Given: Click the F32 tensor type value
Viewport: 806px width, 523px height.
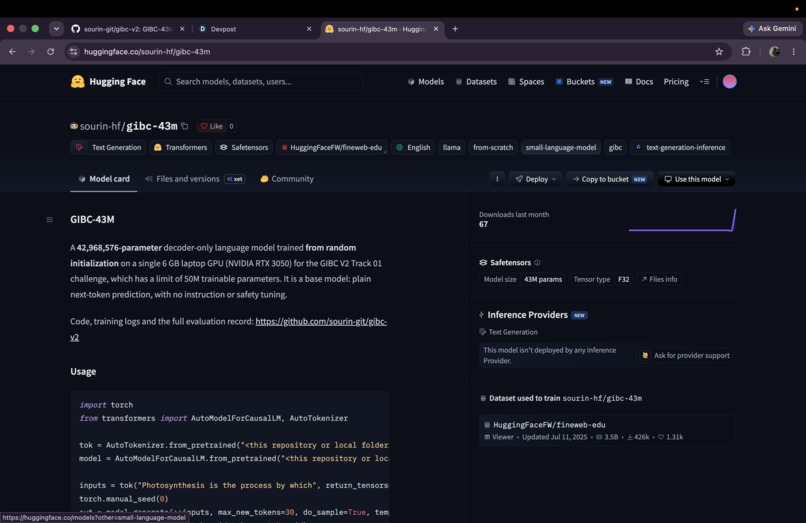Looking at the screenshot, I should [624, 279].
